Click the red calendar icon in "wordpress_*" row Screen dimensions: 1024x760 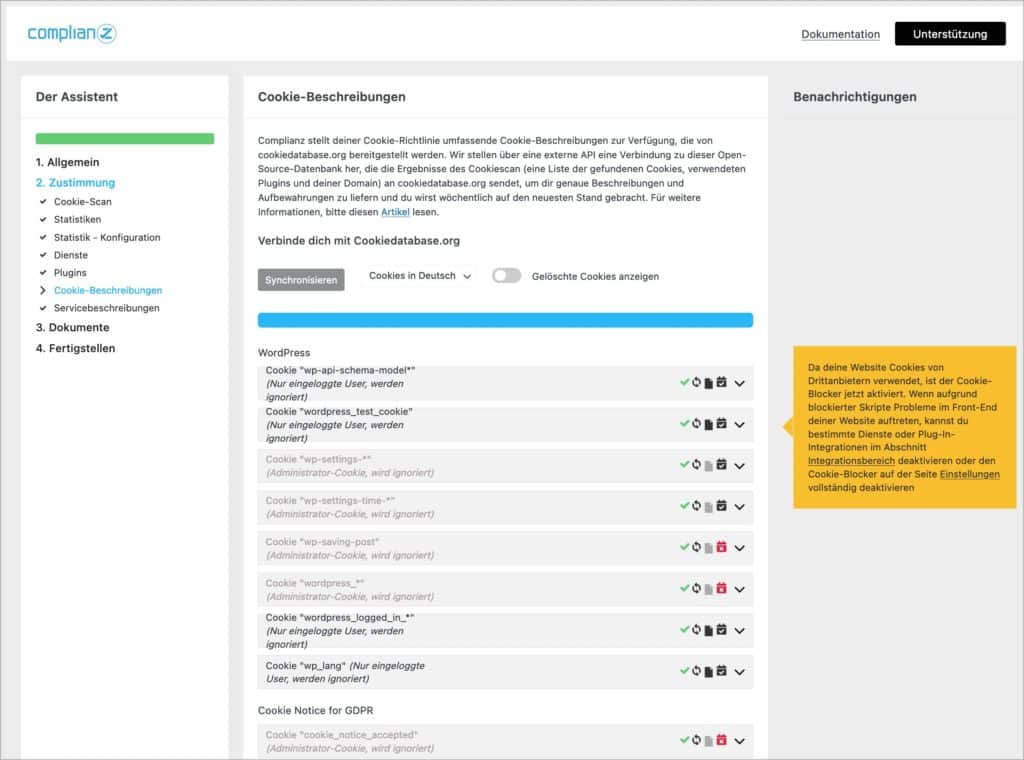point(721,588)
